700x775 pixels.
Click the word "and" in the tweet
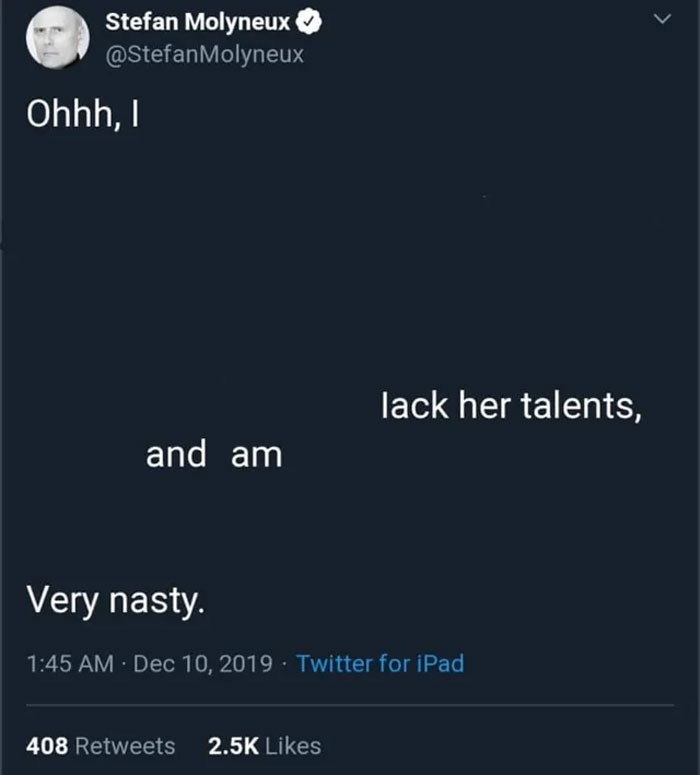(176, 455)
